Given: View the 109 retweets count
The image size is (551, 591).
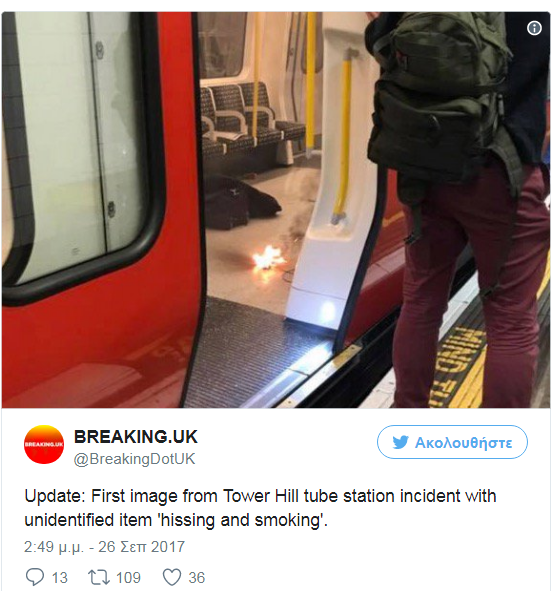Looking at the screenshot, I should tap(128, 577).
